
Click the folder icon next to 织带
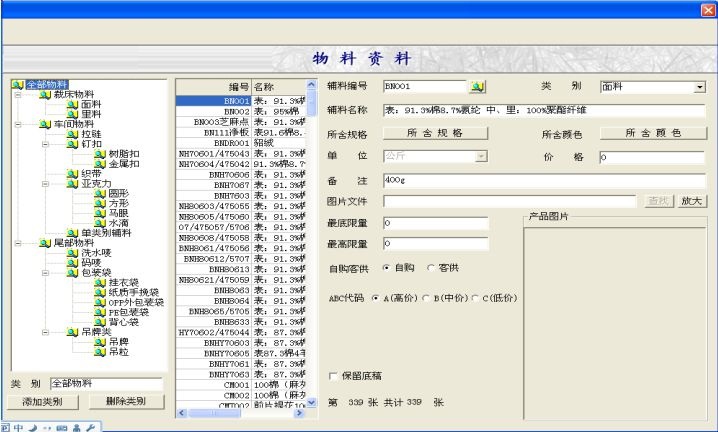coord(72,174)
